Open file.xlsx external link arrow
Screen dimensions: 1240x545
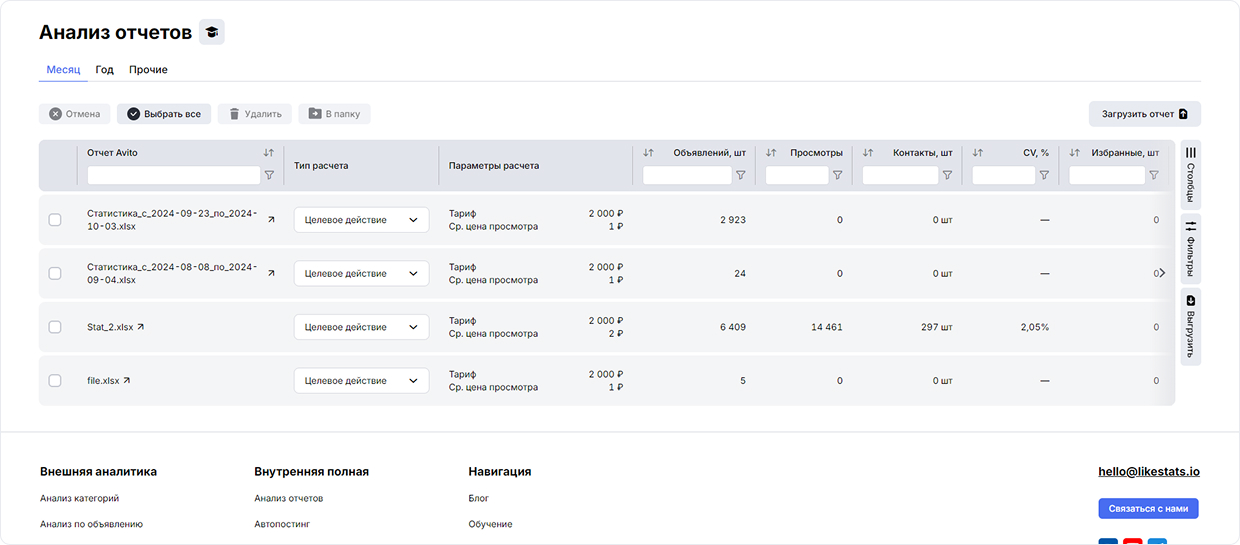tap(127, 380)
